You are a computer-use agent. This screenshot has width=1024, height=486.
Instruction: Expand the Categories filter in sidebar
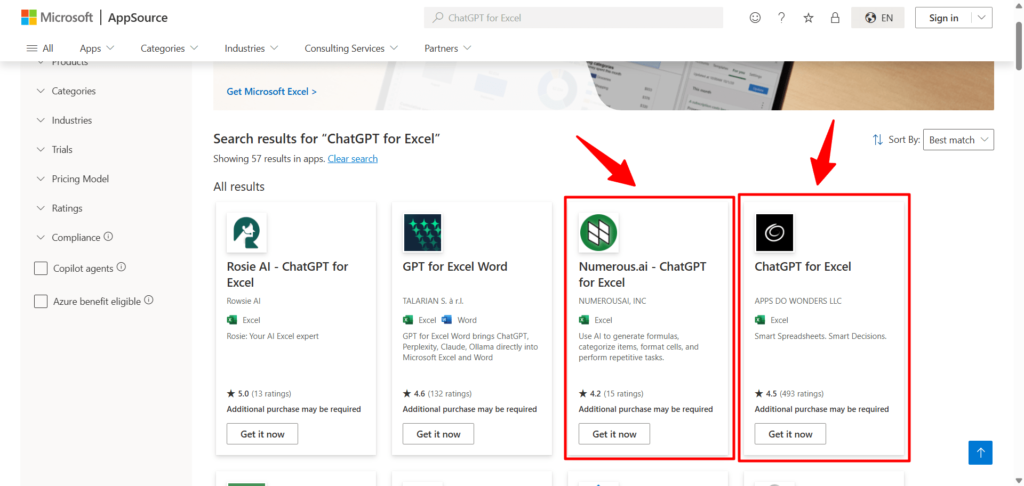pyautogui.click(x=66, y=91)
